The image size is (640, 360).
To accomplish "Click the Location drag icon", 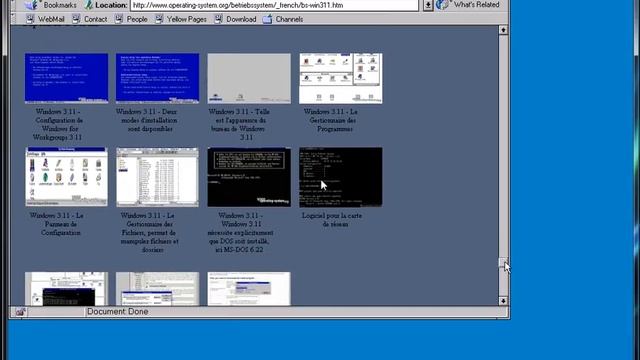I will pyautogui.click(x=89, y=5).
